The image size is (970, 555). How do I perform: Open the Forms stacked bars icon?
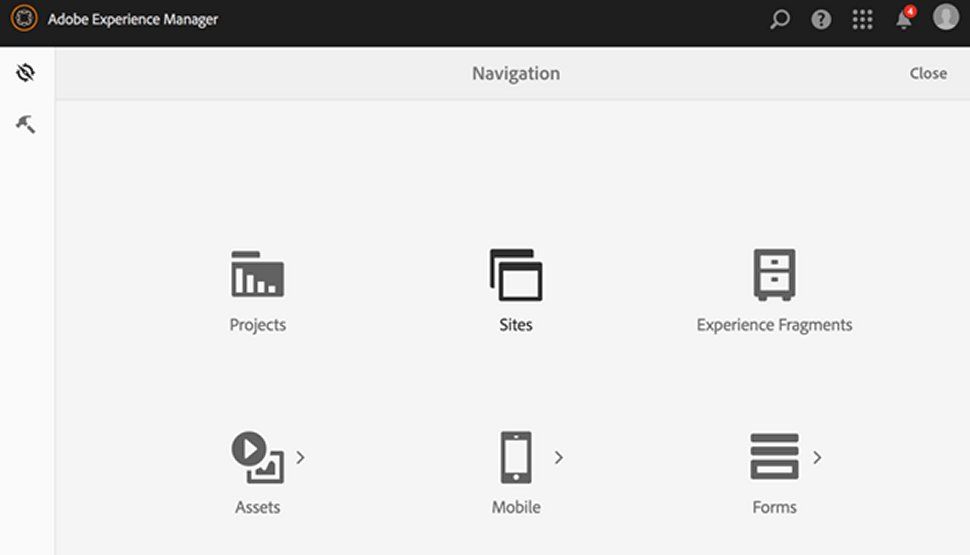coord(775,457)
